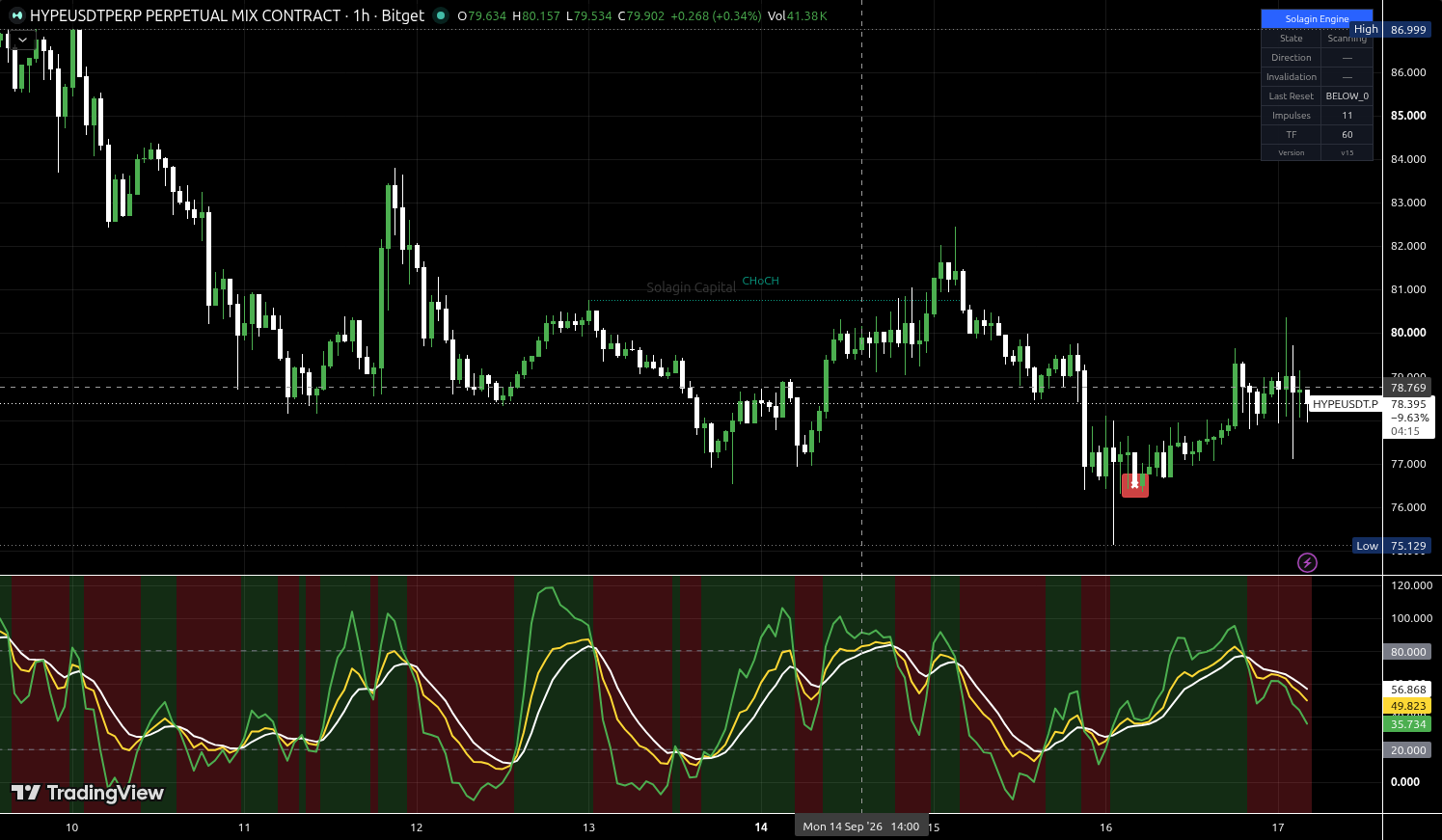The width and height of the screenshot is (1442, 840).
Task: Click the bold 85.000 price scale label
Action: [x=1408, y=116]
